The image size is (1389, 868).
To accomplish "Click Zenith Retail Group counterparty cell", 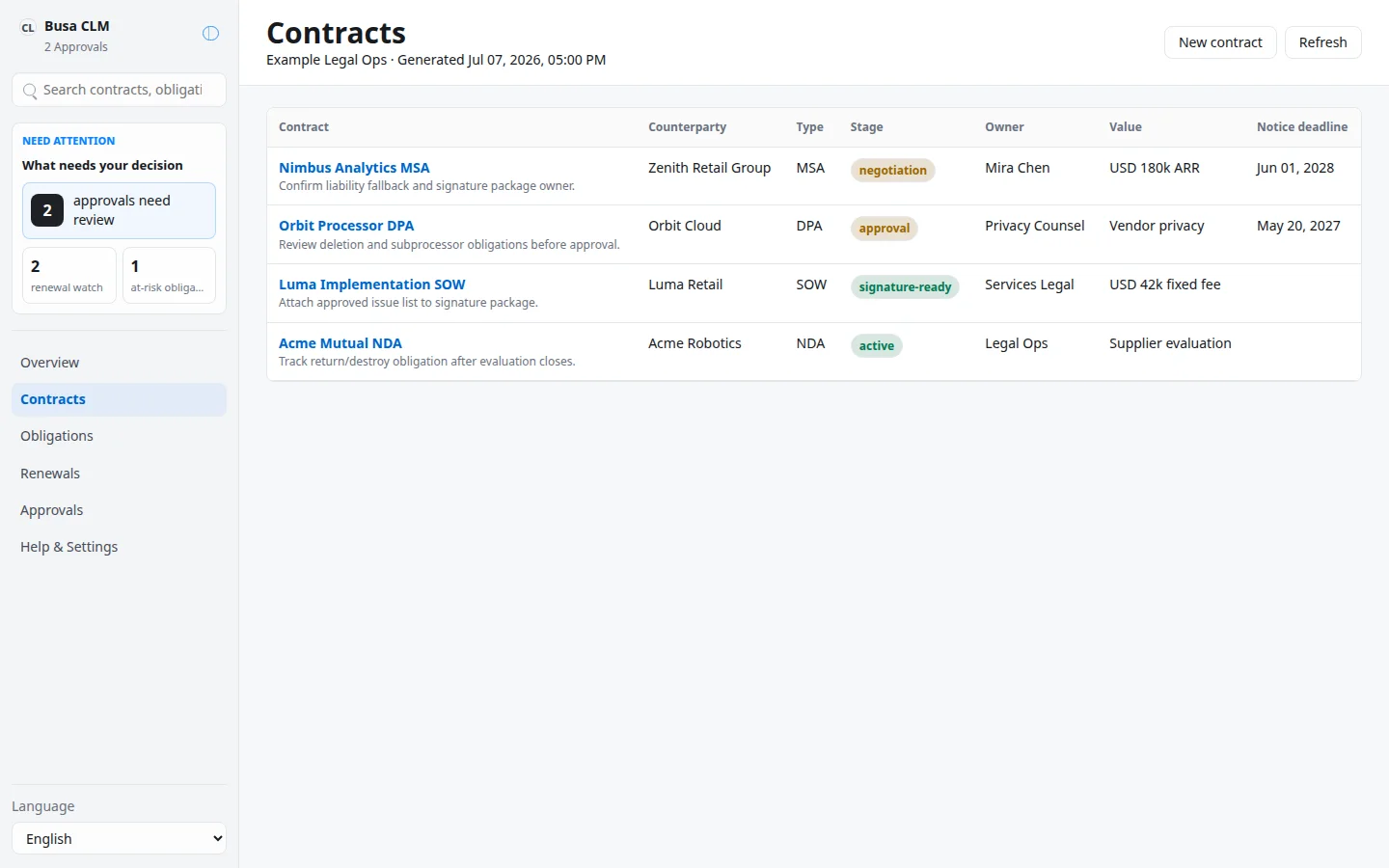I will (709, 168).
